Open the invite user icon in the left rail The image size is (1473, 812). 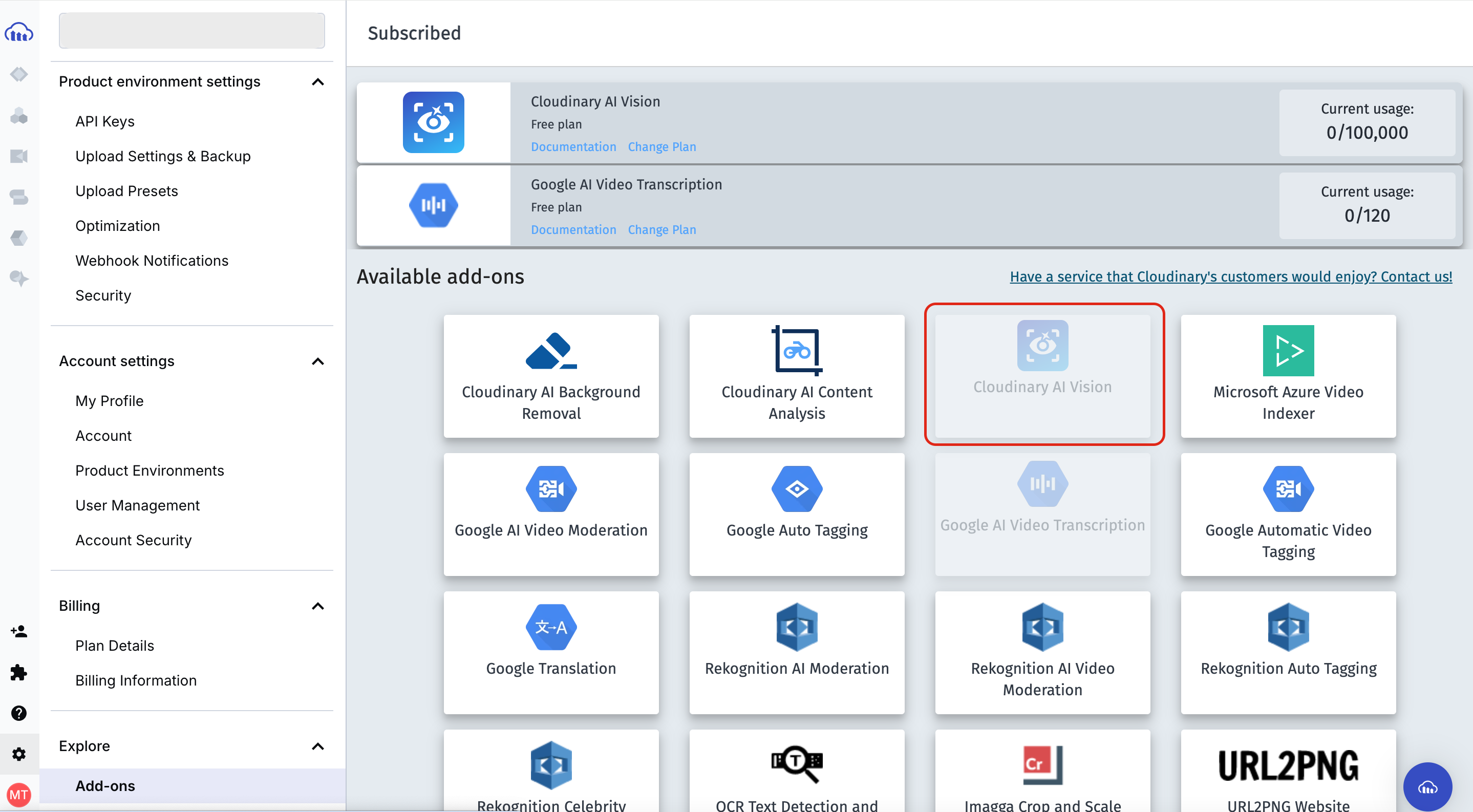19,631
